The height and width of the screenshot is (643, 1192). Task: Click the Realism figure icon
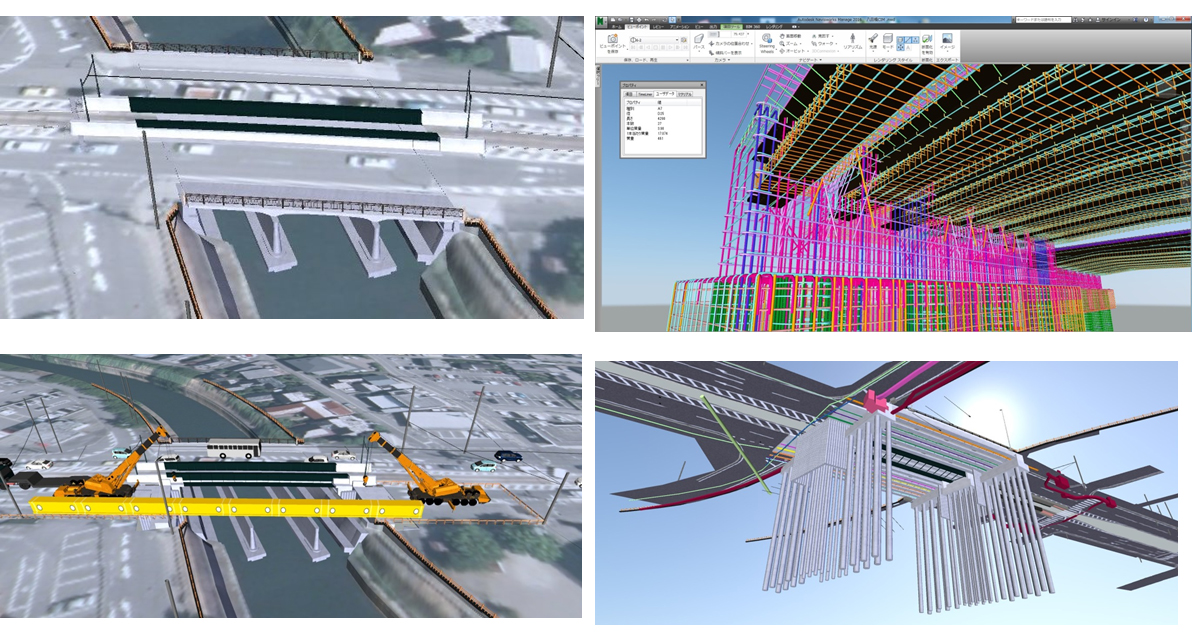tap(852, 40)
